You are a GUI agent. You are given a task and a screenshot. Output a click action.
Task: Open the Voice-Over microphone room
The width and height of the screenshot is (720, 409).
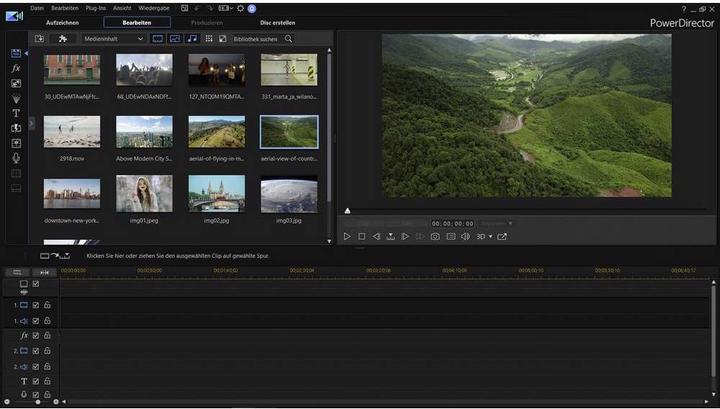[x=16, y=158]
